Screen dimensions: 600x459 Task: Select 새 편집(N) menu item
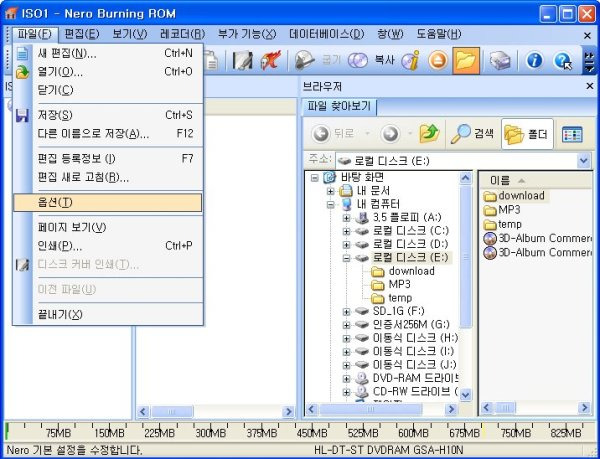pos(108,54)
